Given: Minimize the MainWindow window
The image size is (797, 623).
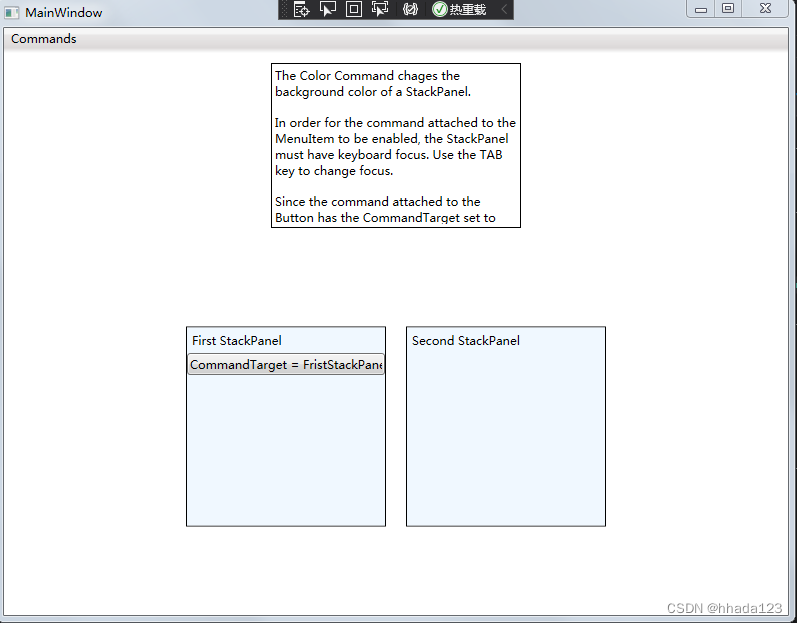Looking at the screenshot, I should pos(701,9).
